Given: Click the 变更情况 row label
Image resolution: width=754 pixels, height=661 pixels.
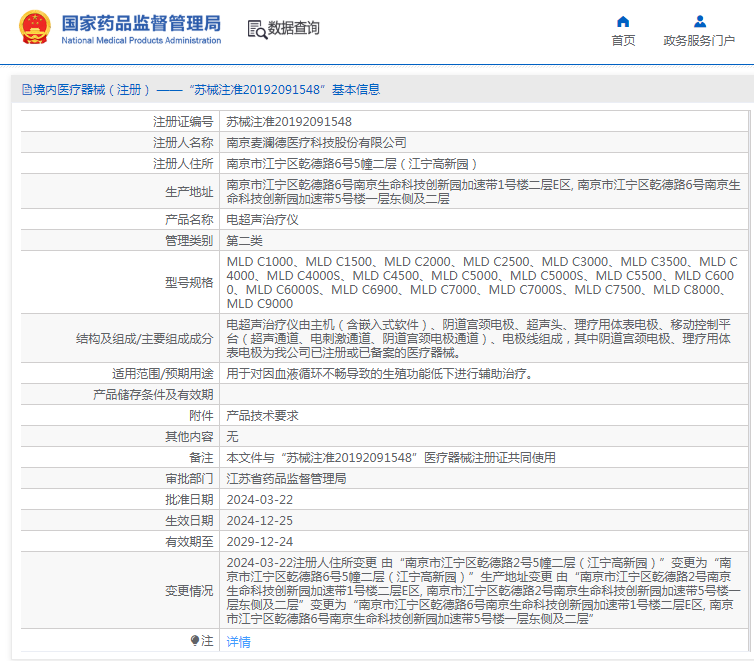Looking at the screenshot, I should point(189,591).
